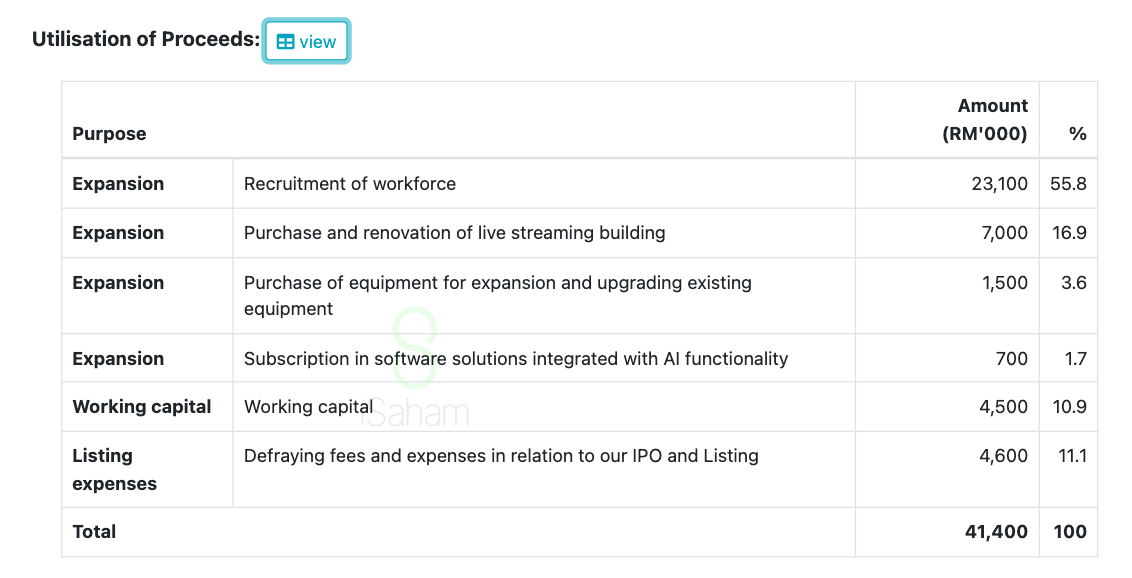Click the bold Working capital category cell
This screenshot has width=1132, height=578.
tap(142, 407)
